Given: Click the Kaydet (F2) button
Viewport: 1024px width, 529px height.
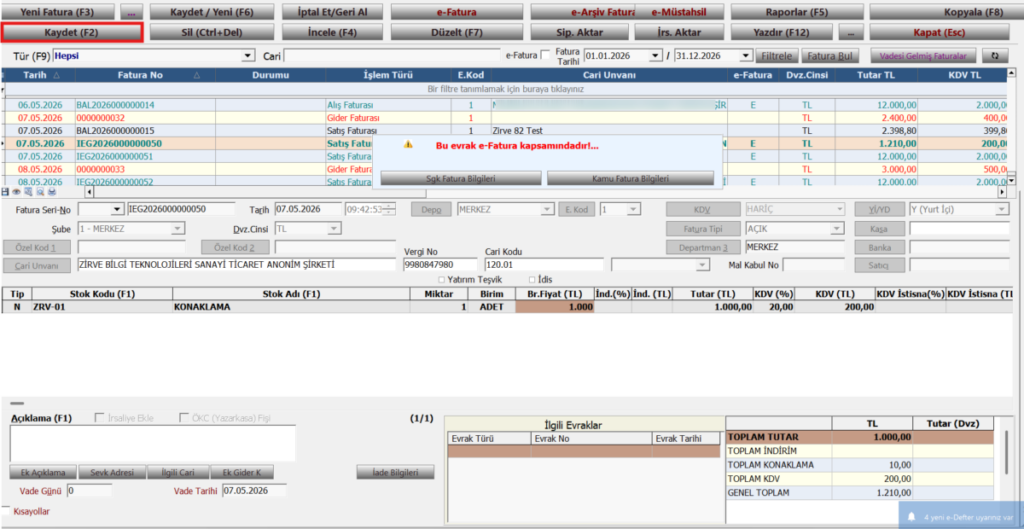Looking at the screenshot, I should click(71, 32).
